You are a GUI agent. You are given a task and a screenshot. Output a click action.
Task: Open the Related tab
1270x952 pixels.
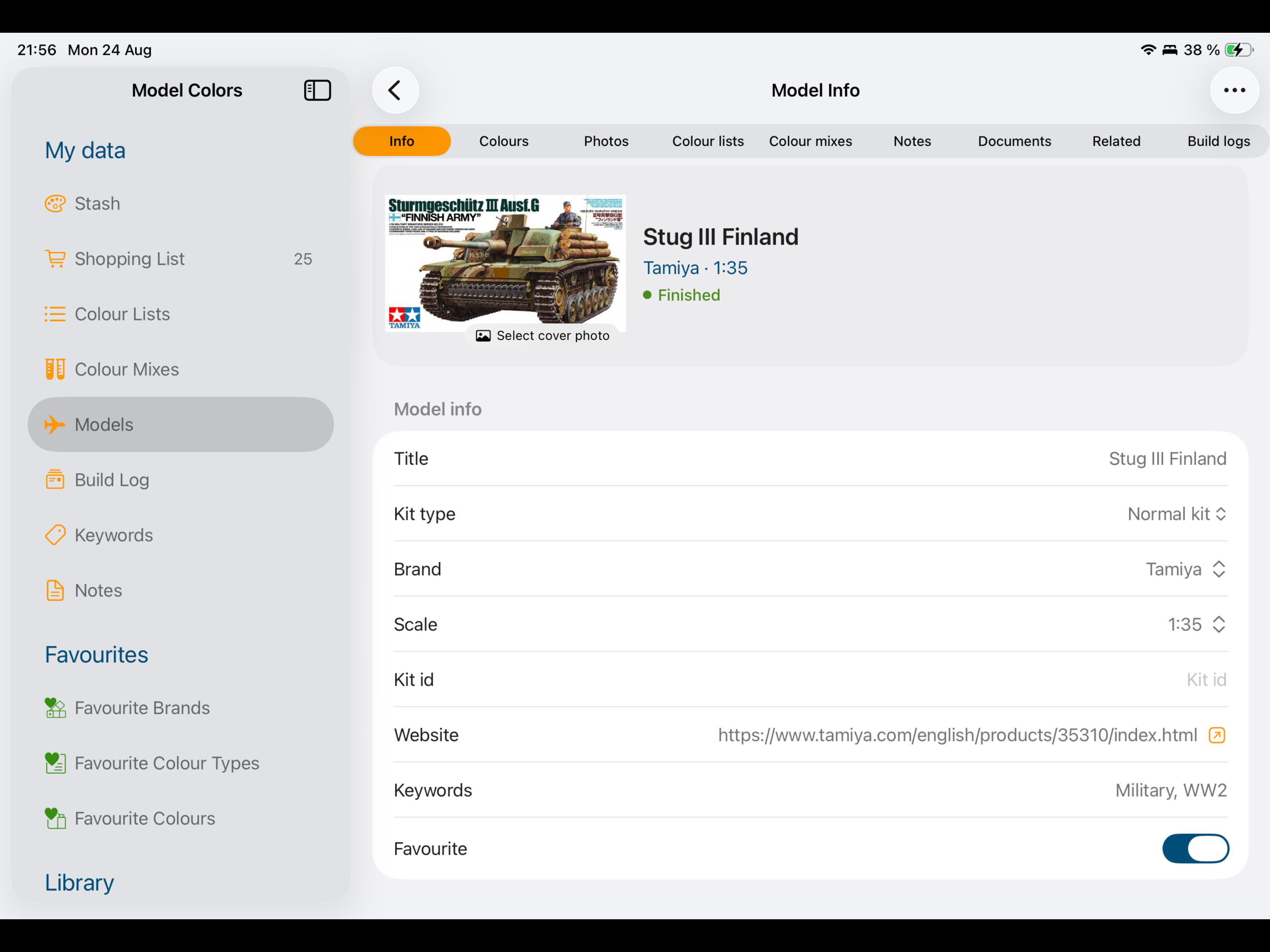[x=1116, y=141]
